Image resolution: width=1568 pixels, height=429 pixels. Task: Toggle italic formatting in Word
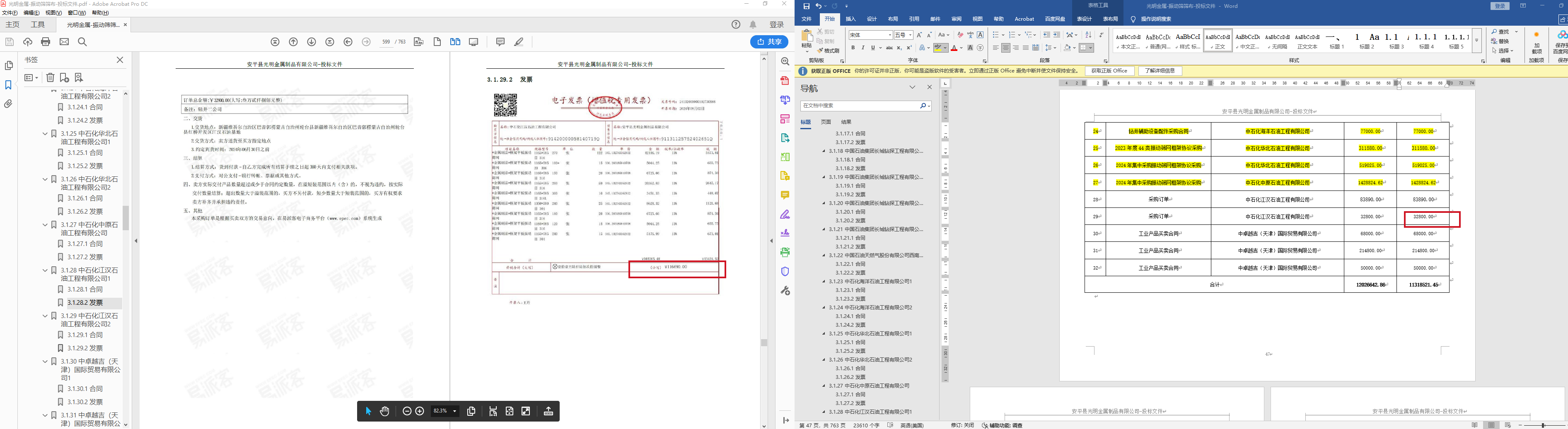863,48
